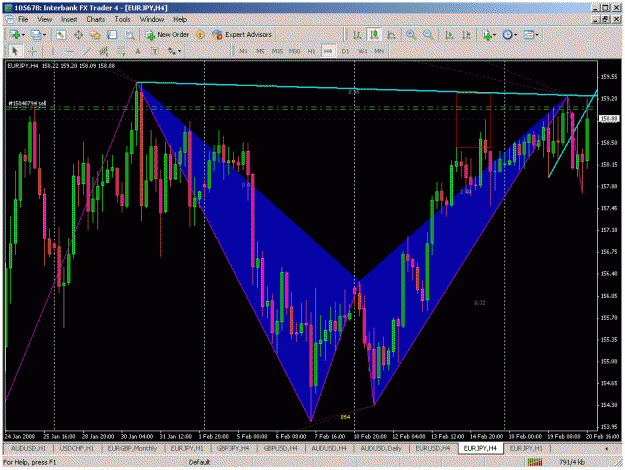Click the 158.88 current price label
The height and width of the screenshot is (470, 625).
[610, 119]
